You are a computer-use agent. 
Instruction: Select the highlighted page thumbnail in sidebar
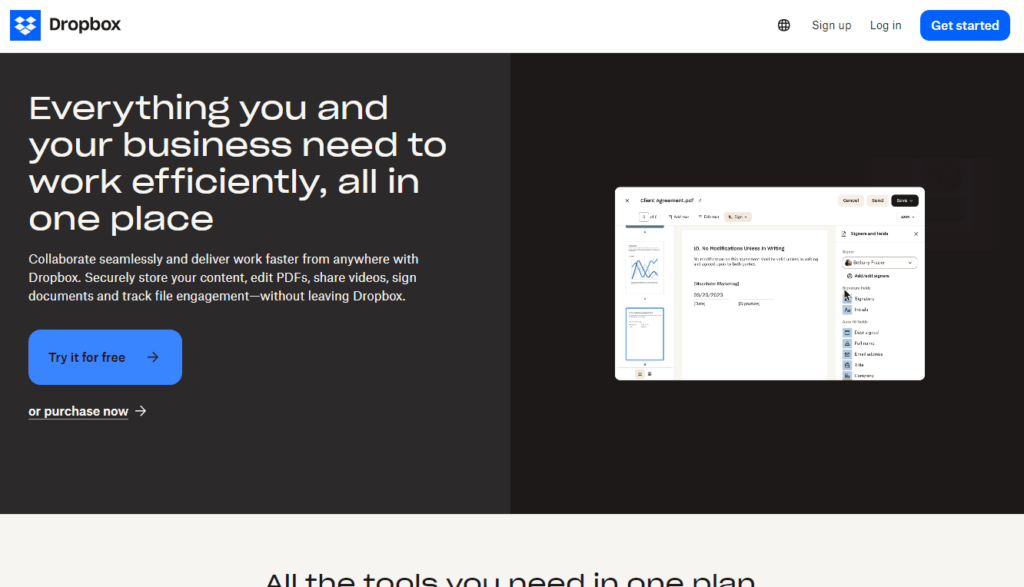coord(645,334)
